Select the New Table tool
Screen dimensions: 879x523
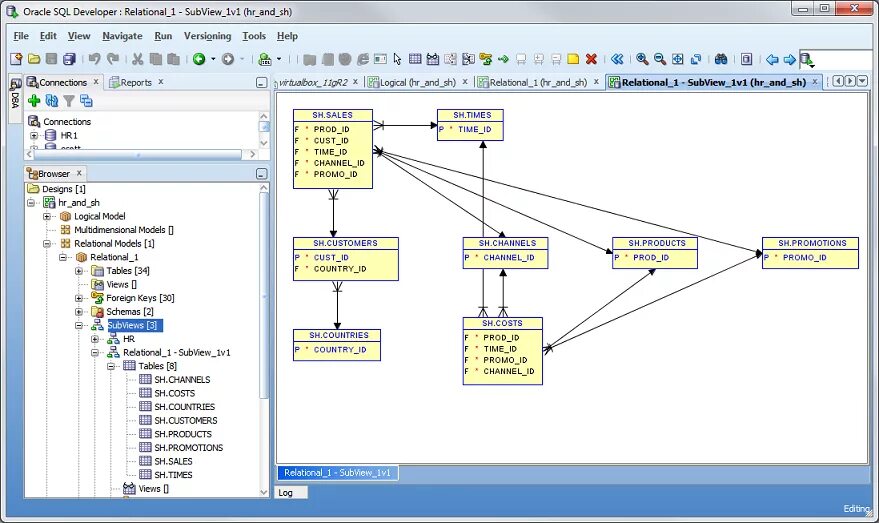(x=415, y=59)
